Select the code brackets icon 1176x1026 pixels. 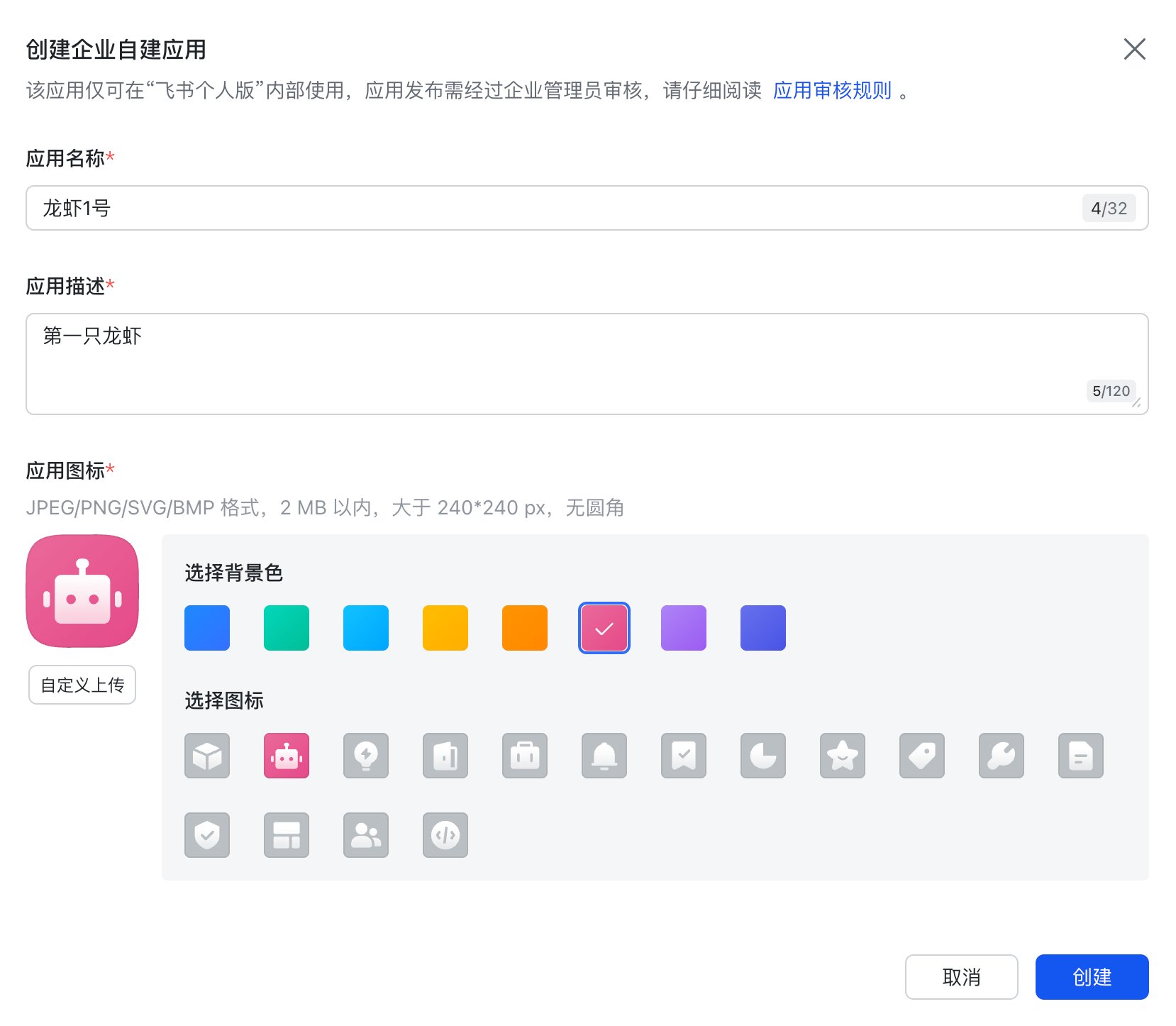click(445, 835)
